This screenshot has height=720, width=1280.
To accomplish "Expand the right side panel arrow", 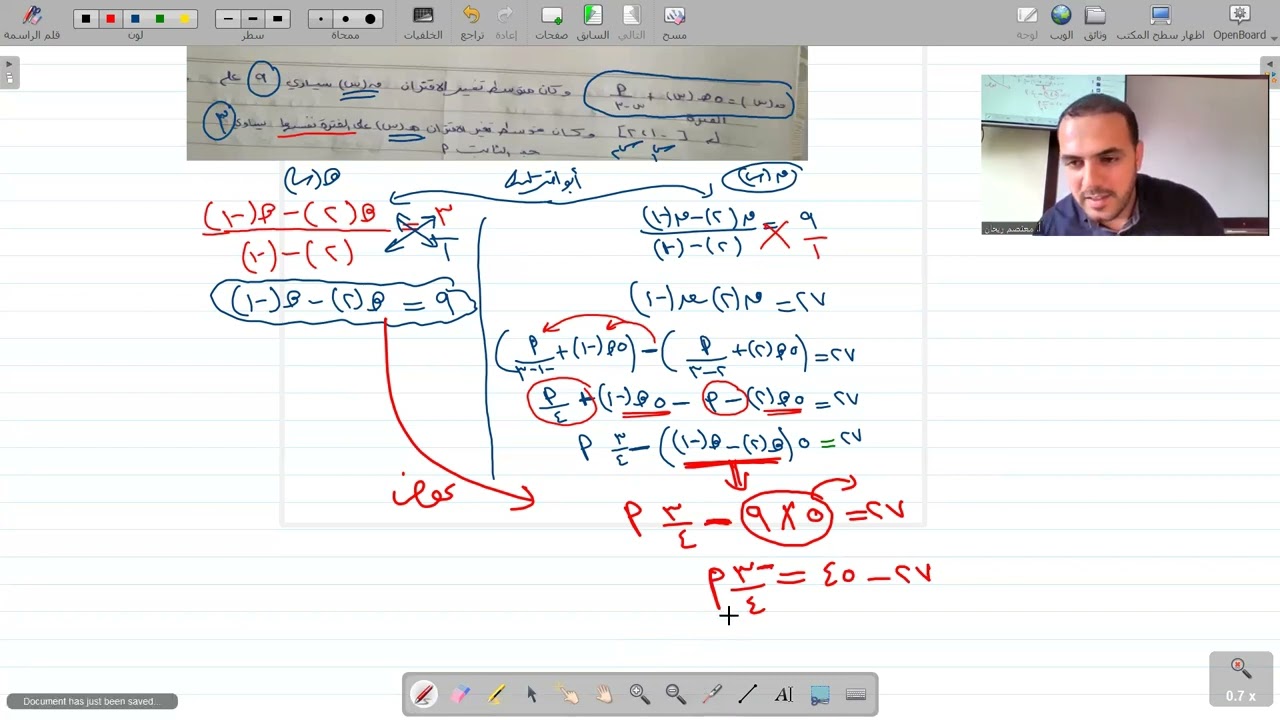I will coord(1271,73).
